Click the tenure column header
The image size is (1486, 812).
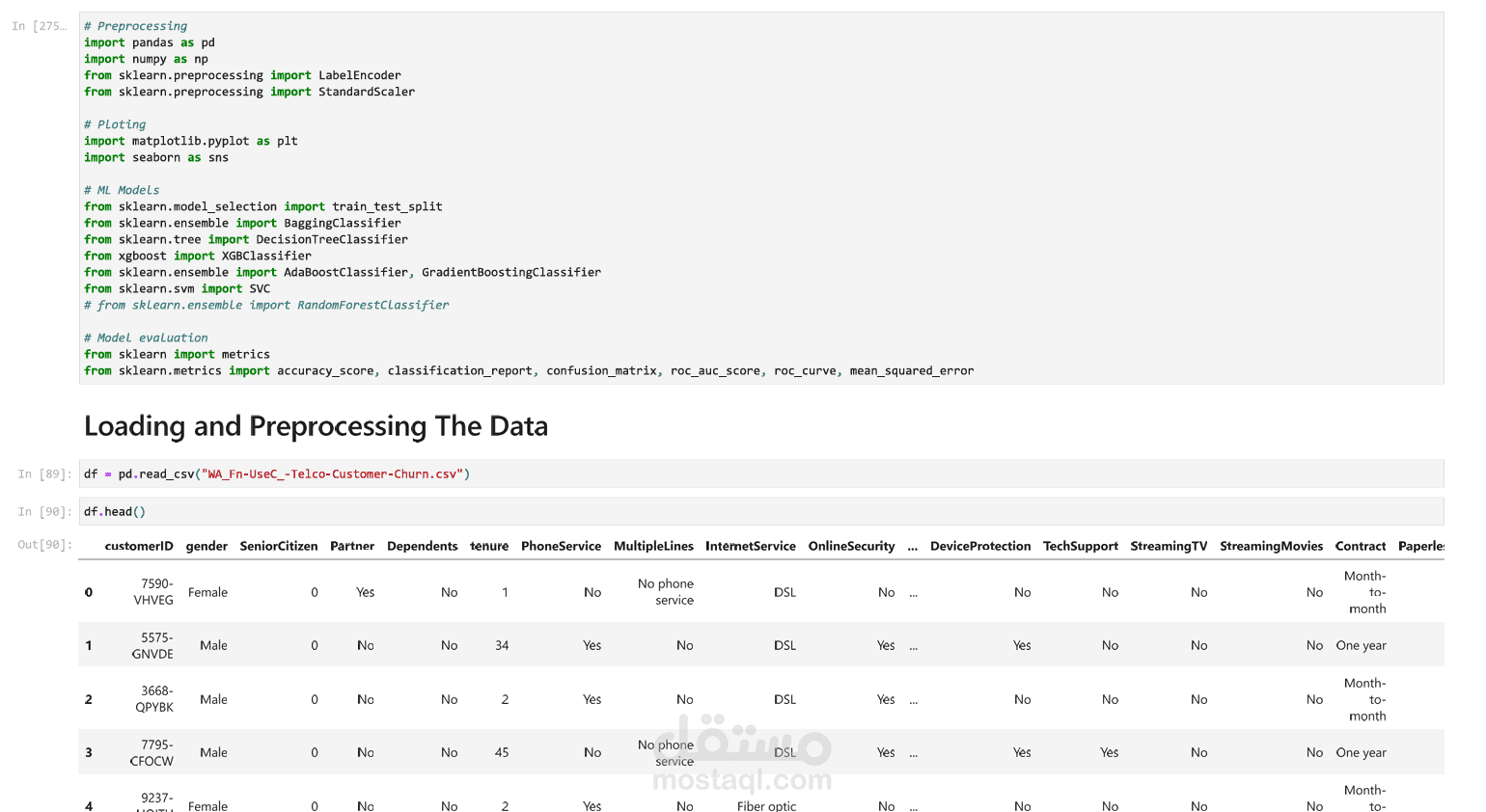pyautogui.click(x=489, y=546)
